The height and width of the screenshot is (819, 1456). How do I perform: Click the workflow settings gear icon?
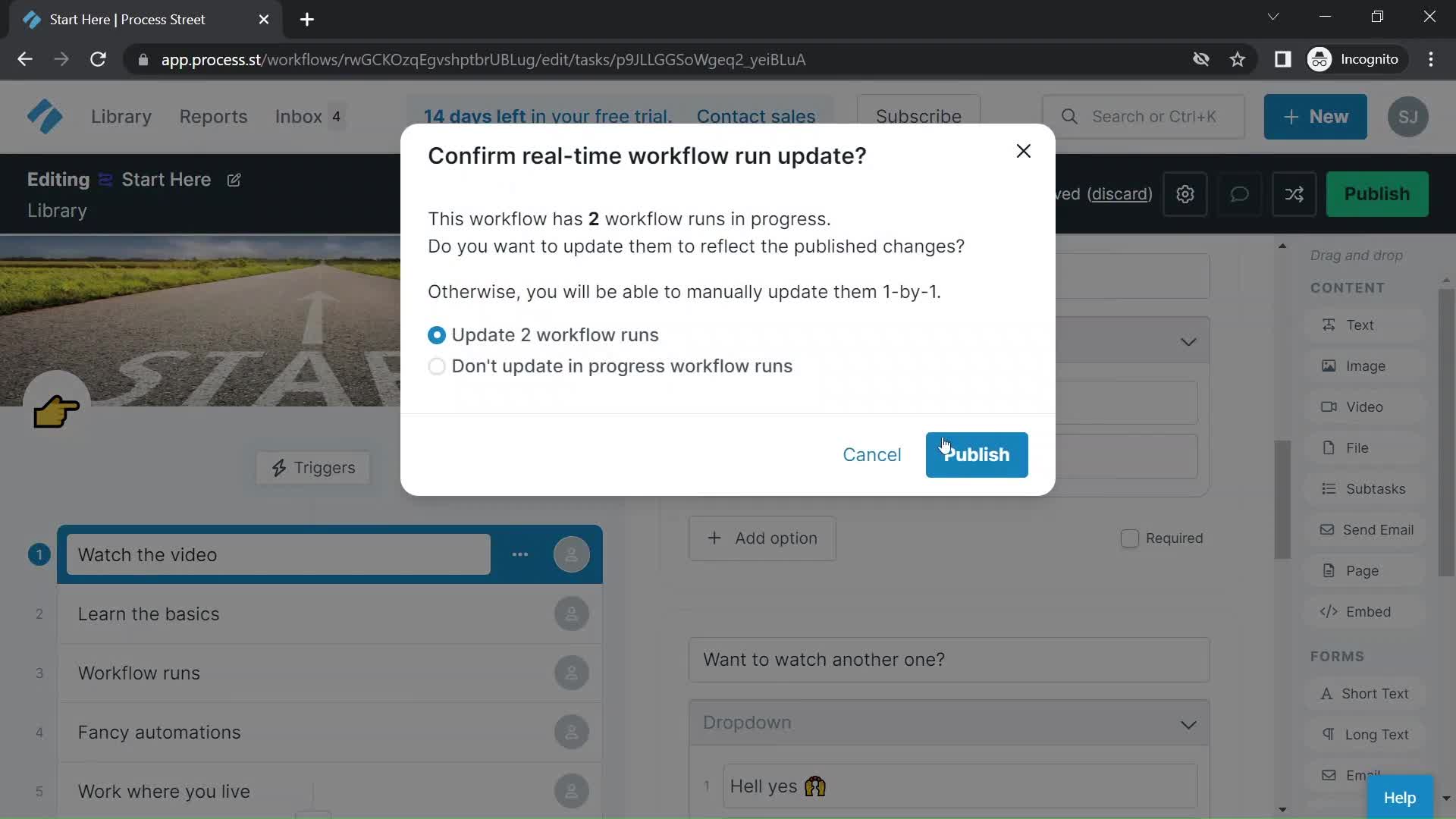click(x=1186, y=193)
